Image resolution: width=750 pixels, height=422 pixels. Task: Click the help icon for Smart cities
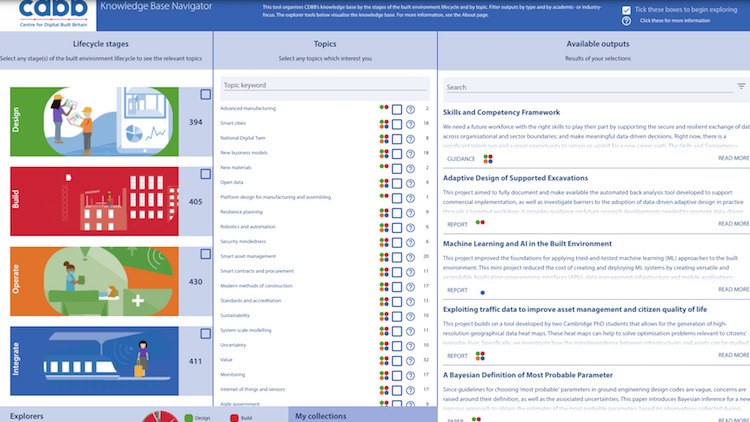click(x=410, y=124)
